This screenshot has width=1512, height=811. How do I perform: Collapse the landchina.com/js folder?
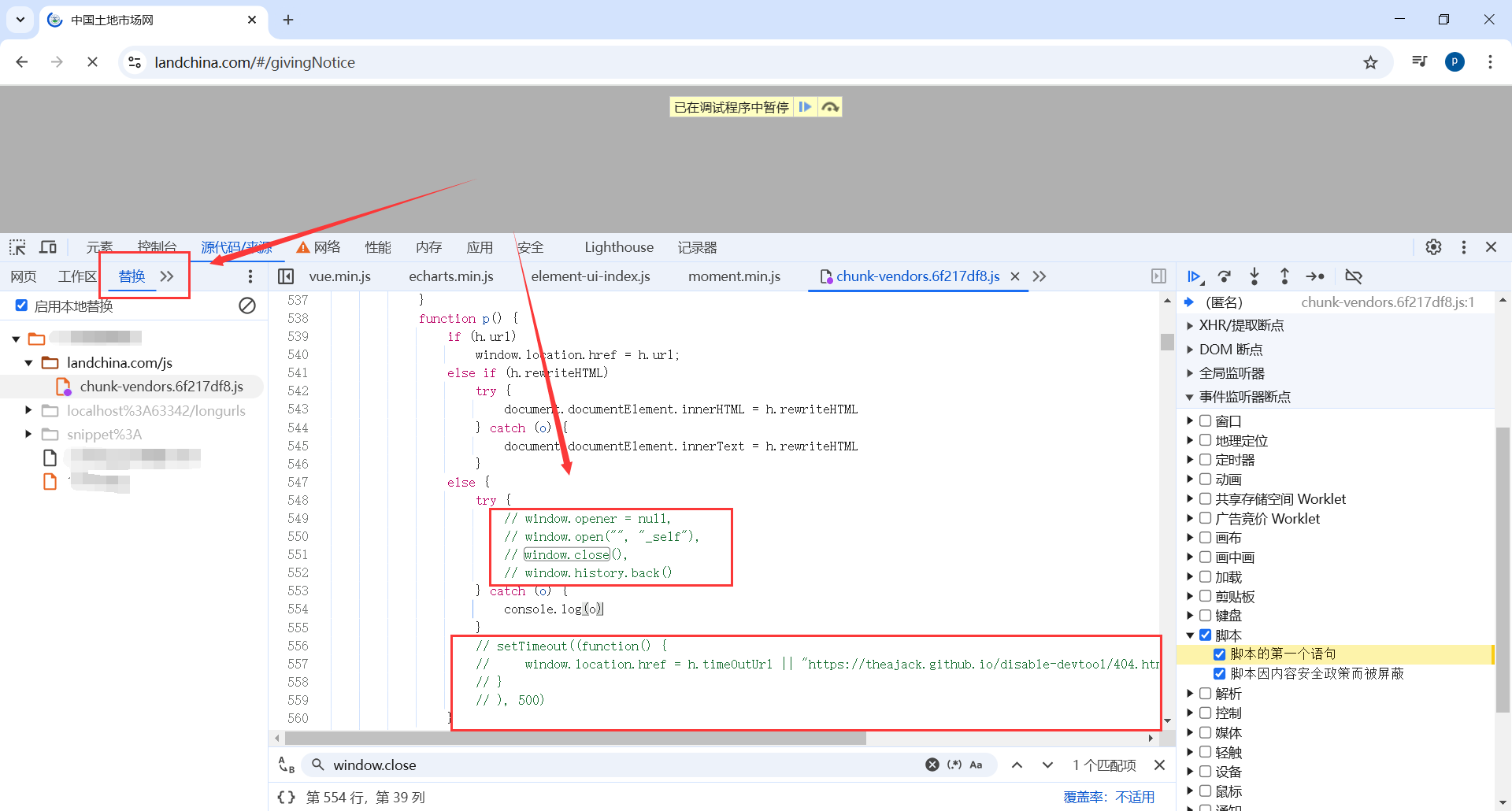[x=28, y=362]
